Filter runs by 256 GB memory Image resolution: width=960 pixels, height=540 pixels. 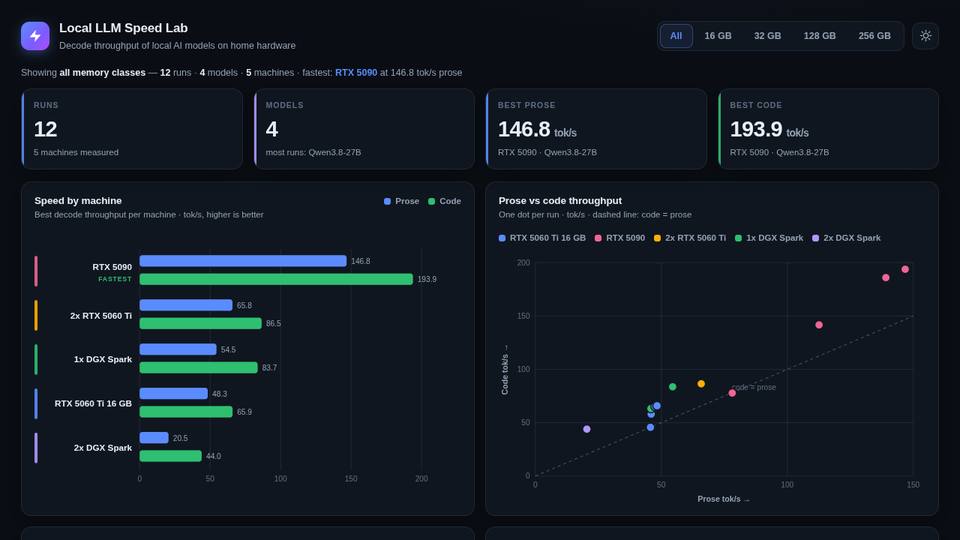(x=874, y=36)
